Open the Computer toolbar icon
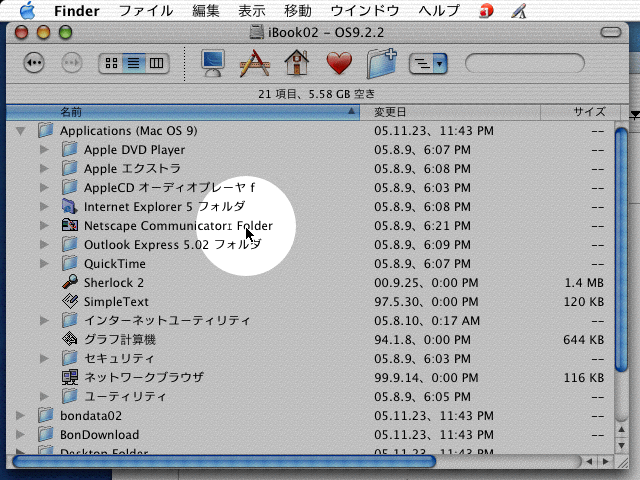 [213, 63]
